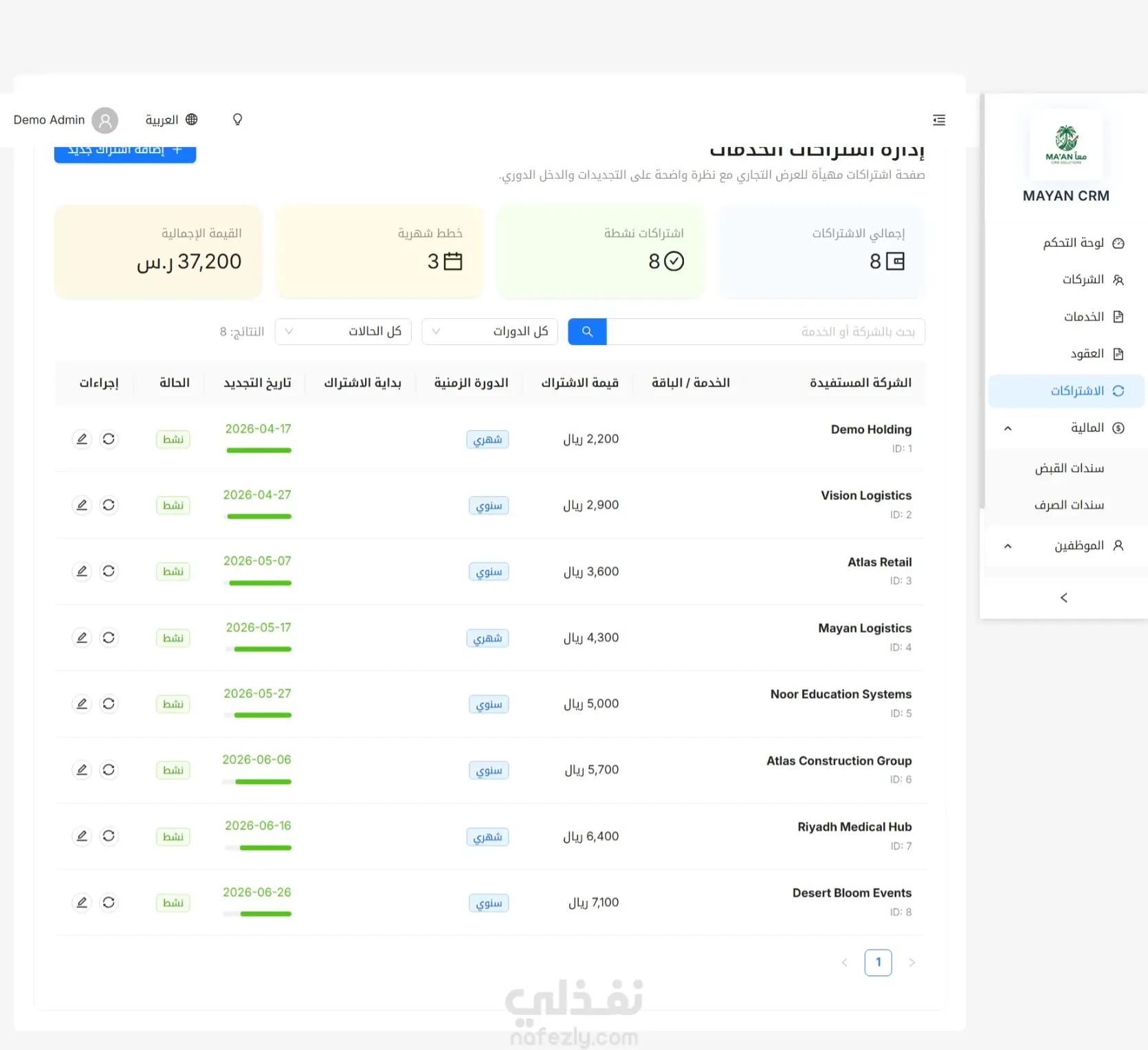This screenshot has height=1050, width=1148.
Task: Click the renewal date 2026-05-27
Action: pyautogui.click(x=257, y=693)
